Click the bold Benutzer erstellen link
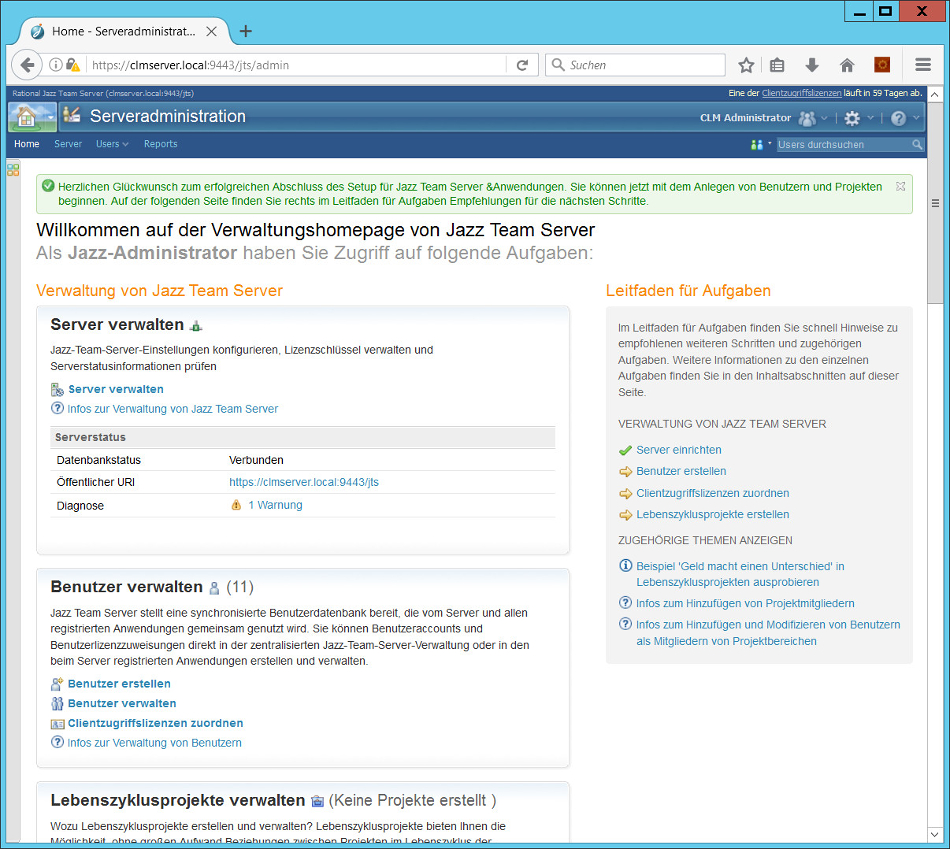The image size is (950, 849). 119,684
